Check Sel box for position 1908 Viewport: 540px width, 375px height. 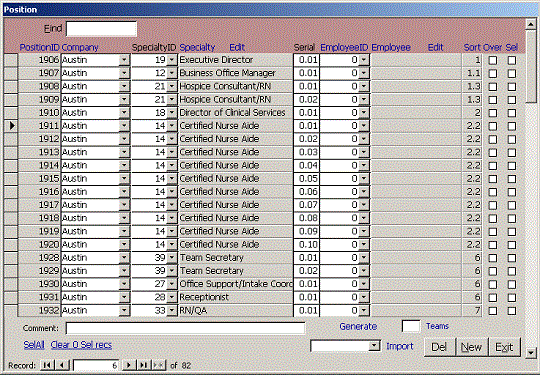point(512,87)
